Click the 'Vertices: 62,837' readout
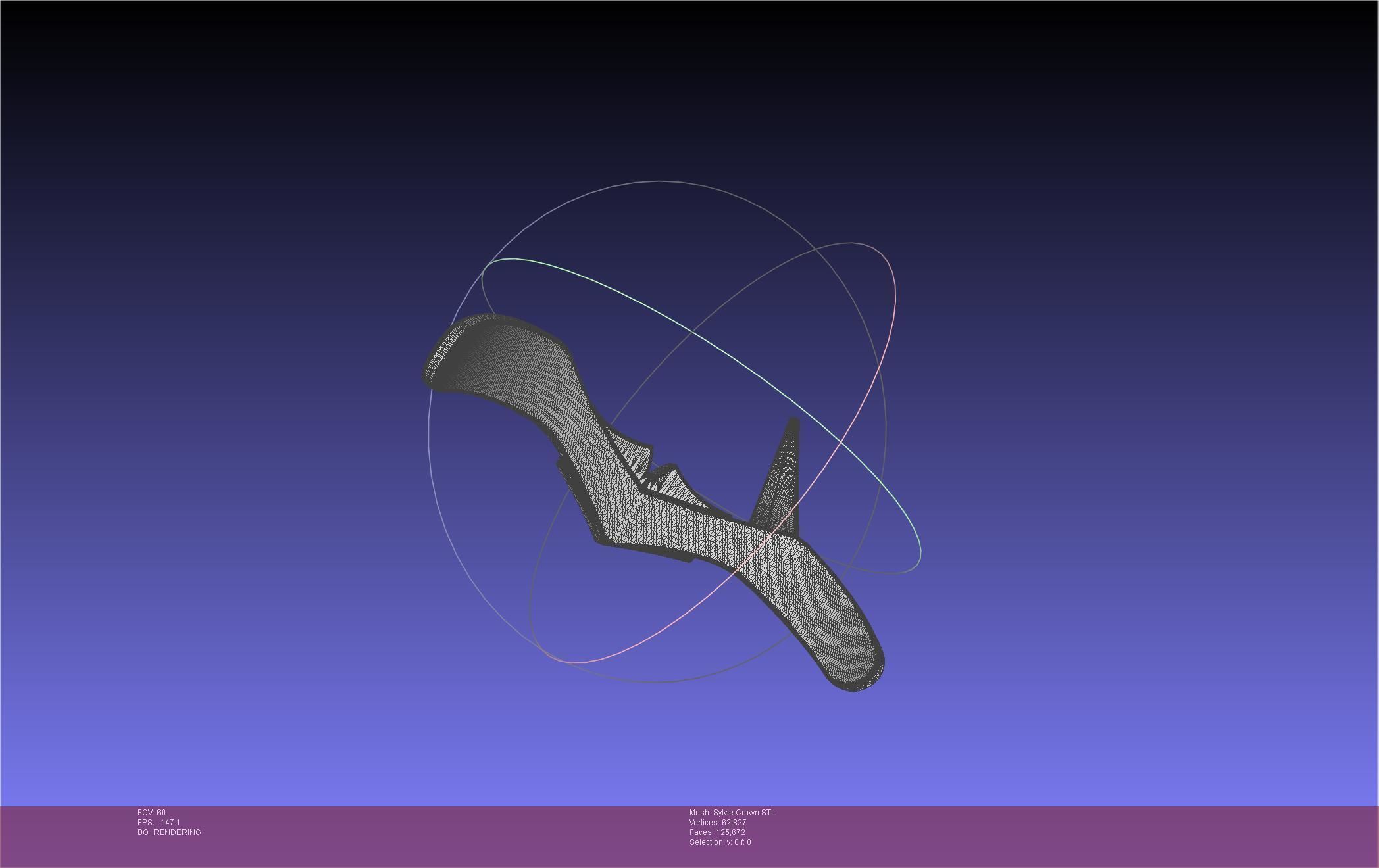 pos(718,823)
